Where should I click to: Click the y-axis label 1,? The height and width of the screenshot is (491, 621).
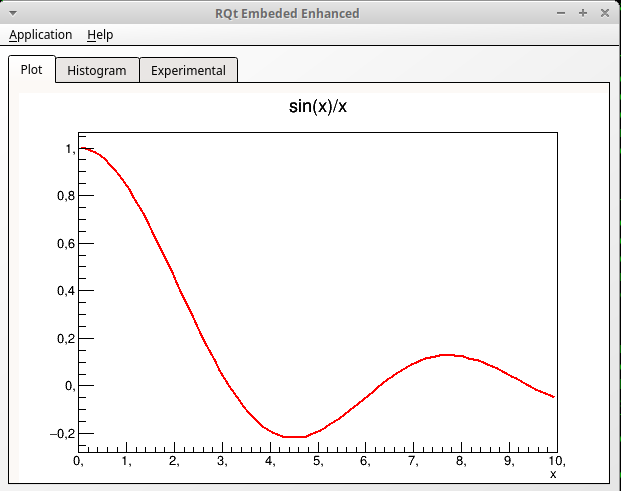pos(70,149)
